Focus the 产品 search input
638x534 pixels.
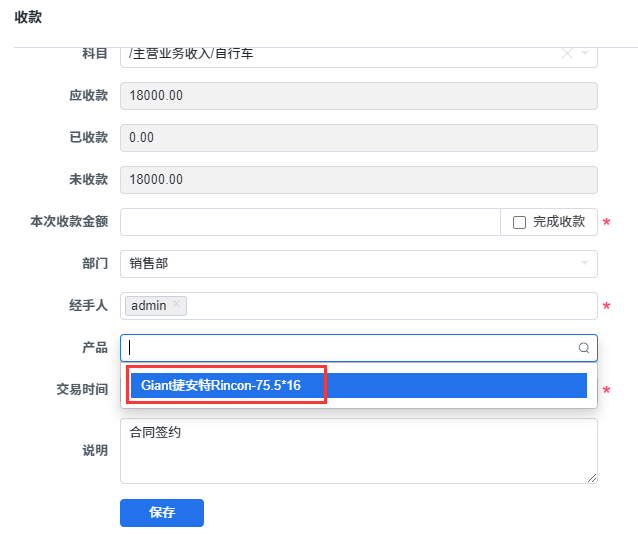click(x=350, y=348)
